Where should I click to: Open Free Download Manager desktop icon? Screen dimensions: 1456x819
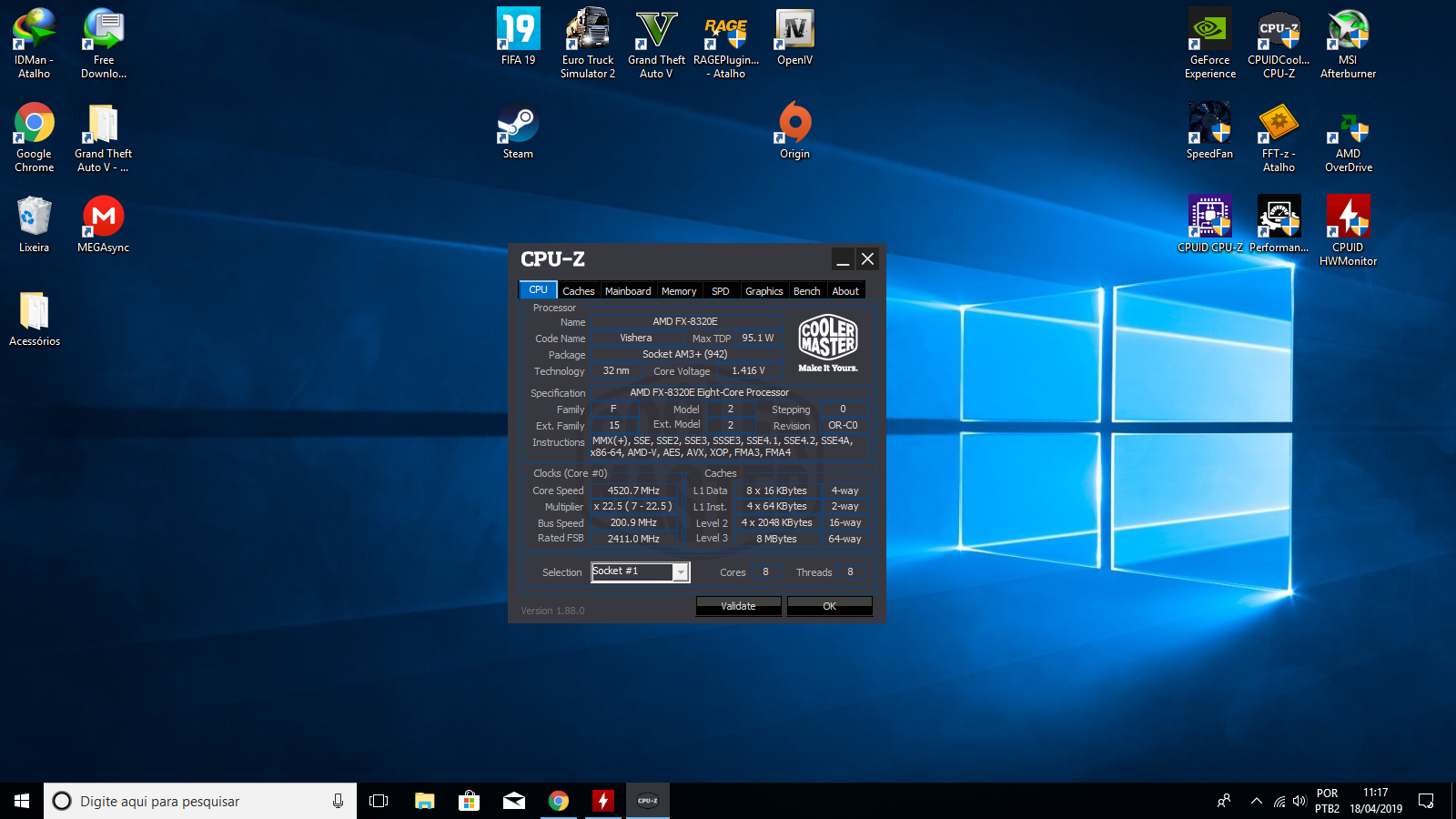(x=104, y=43)
